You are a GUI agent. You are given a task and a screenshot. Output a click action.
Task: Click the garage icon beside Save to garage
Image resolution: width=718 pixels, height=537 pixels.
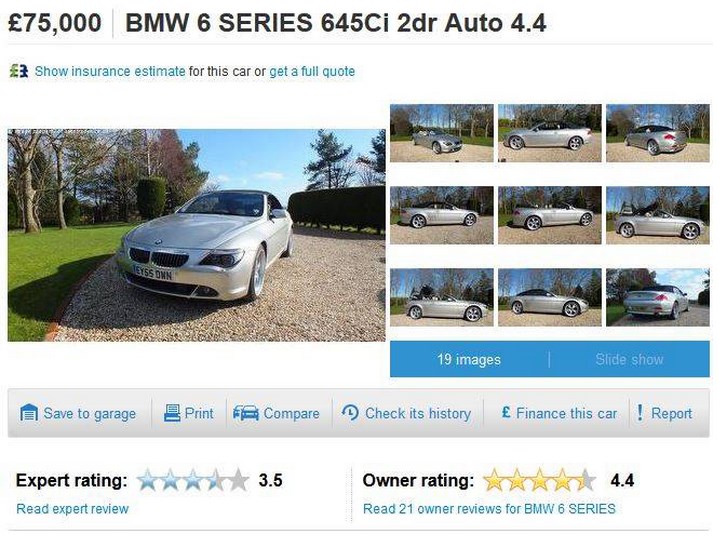(29, 413)
